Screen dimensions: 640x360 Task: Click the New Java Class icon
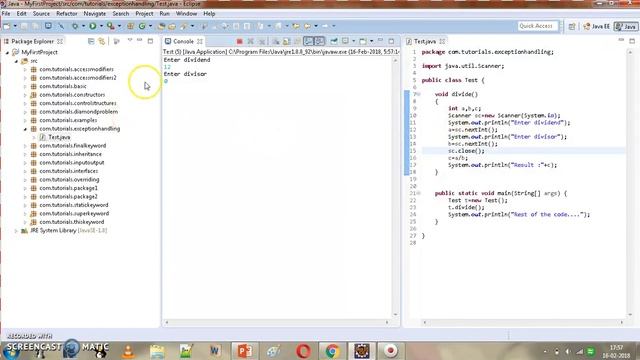(x=142, y=26)
